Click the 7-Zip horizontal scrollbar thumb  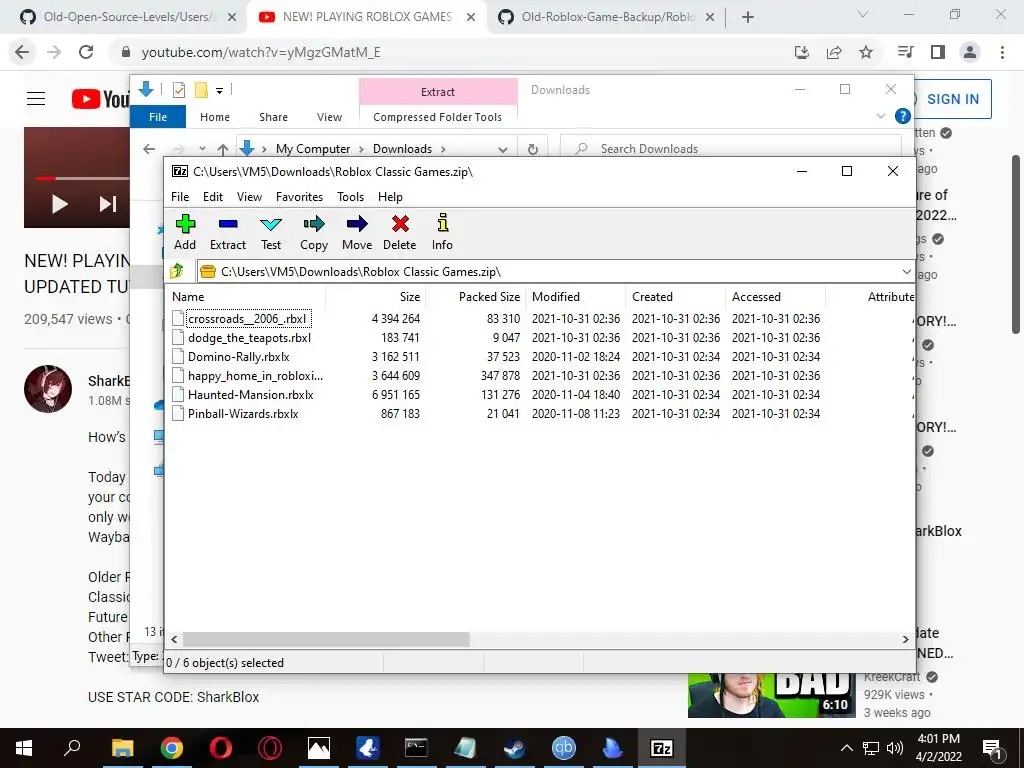pyautogui.click(x=326, y=639)
